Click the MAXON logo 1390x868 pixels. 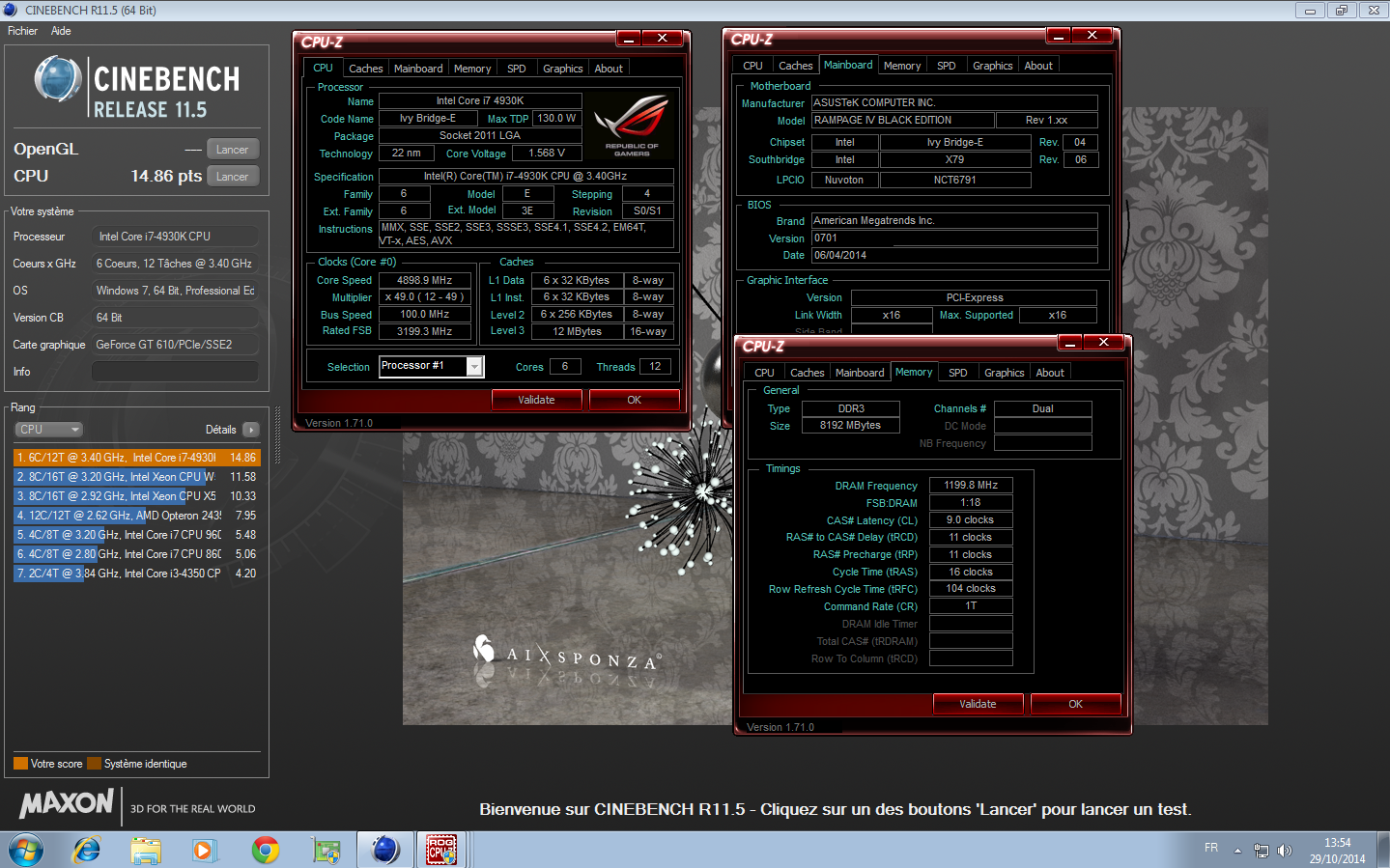67,803
